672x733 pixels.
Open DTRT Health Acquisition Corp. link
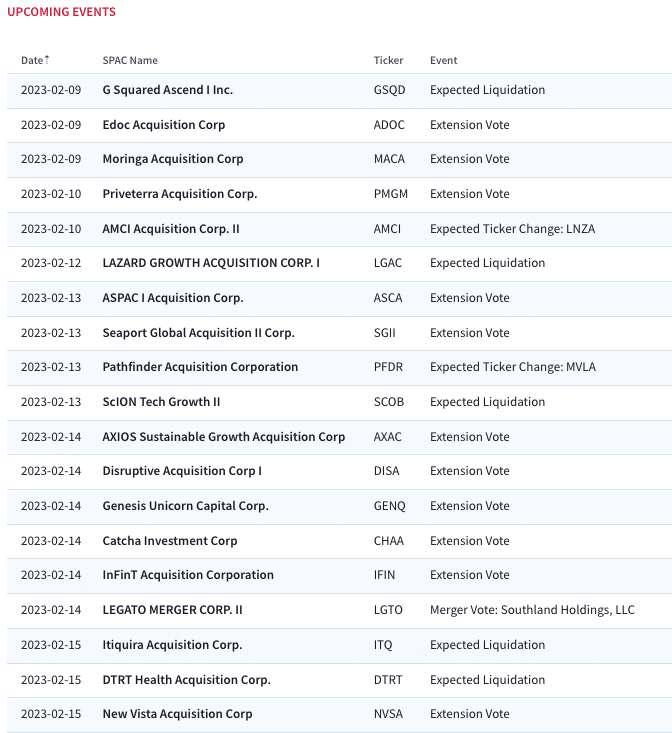(186, 680)
